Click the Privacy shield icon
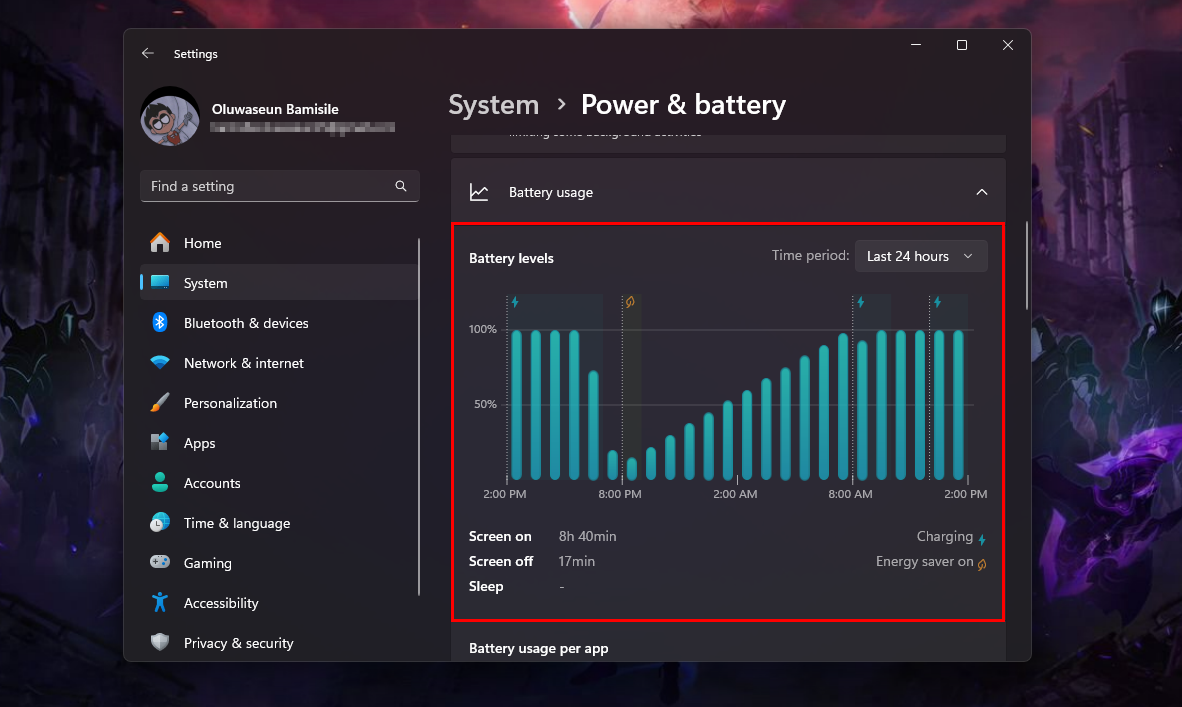Viewport: 1182px width, 707px height. (x=160, y=641)
